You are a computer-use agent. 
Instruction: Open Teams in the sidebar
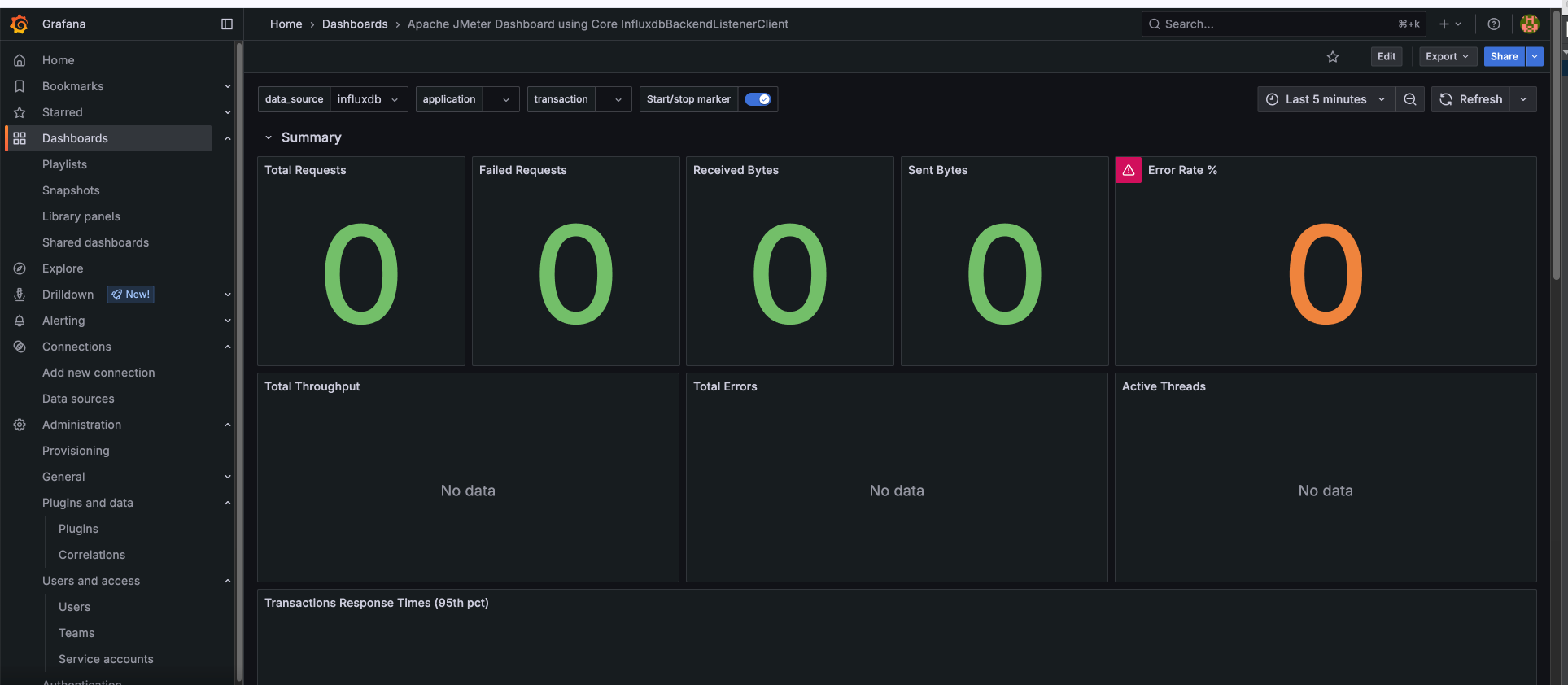tap(76, 633)
